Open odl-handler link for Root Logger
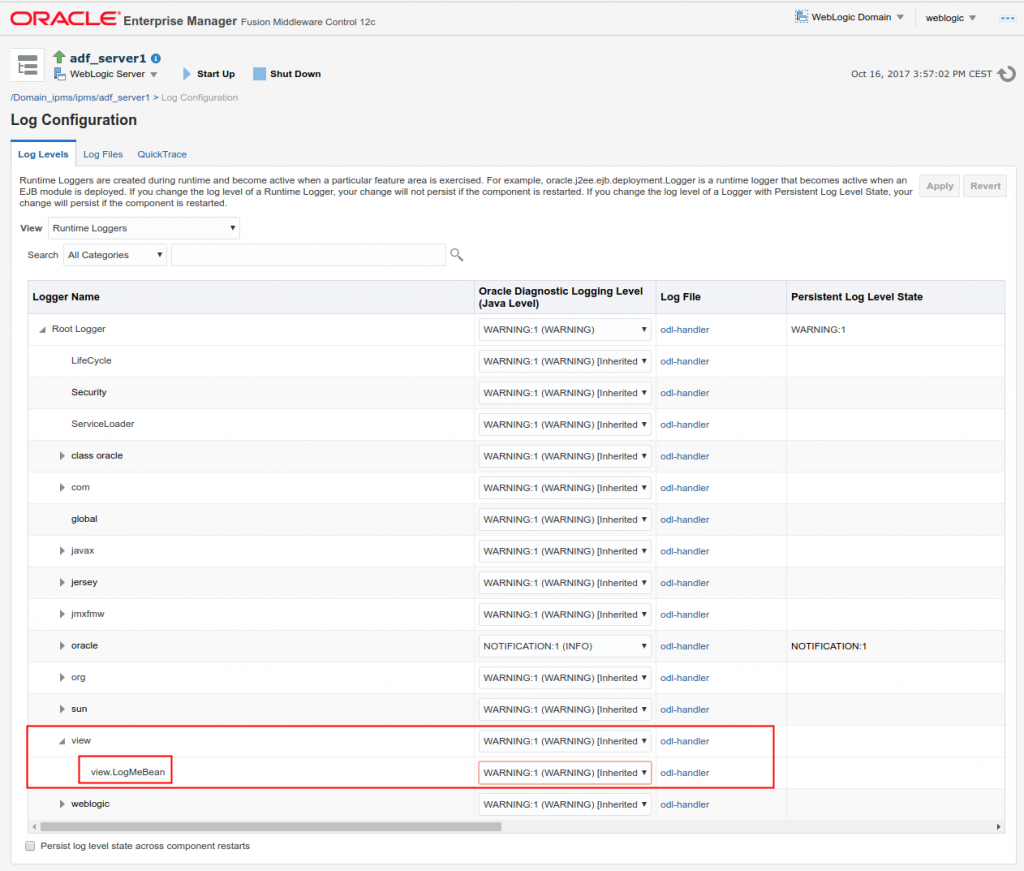Viewport: 1024px width, 871px height. tap(684, 329)
